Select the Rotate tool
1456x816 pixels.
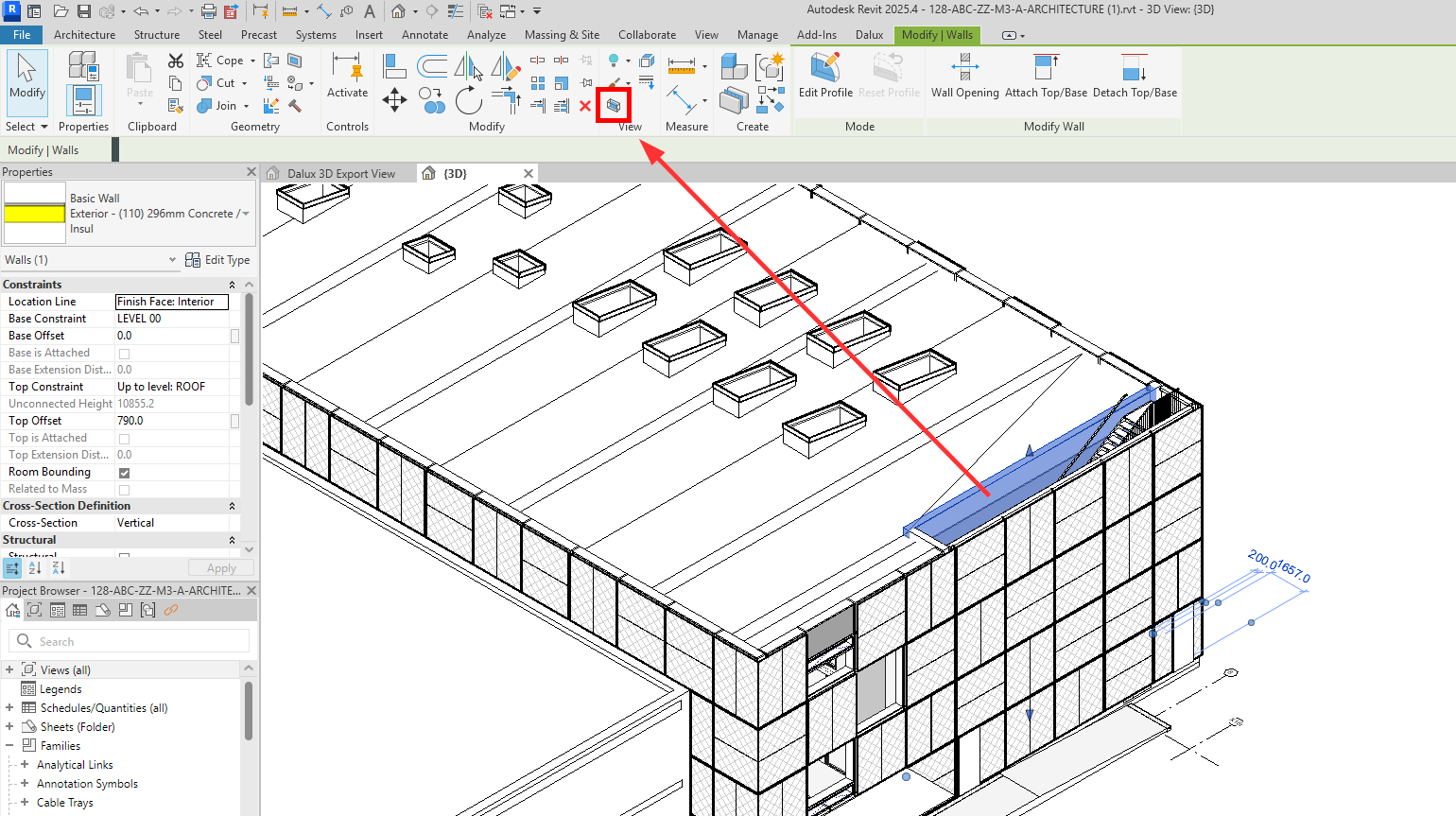pyautogui.click(x=468, y=100)
